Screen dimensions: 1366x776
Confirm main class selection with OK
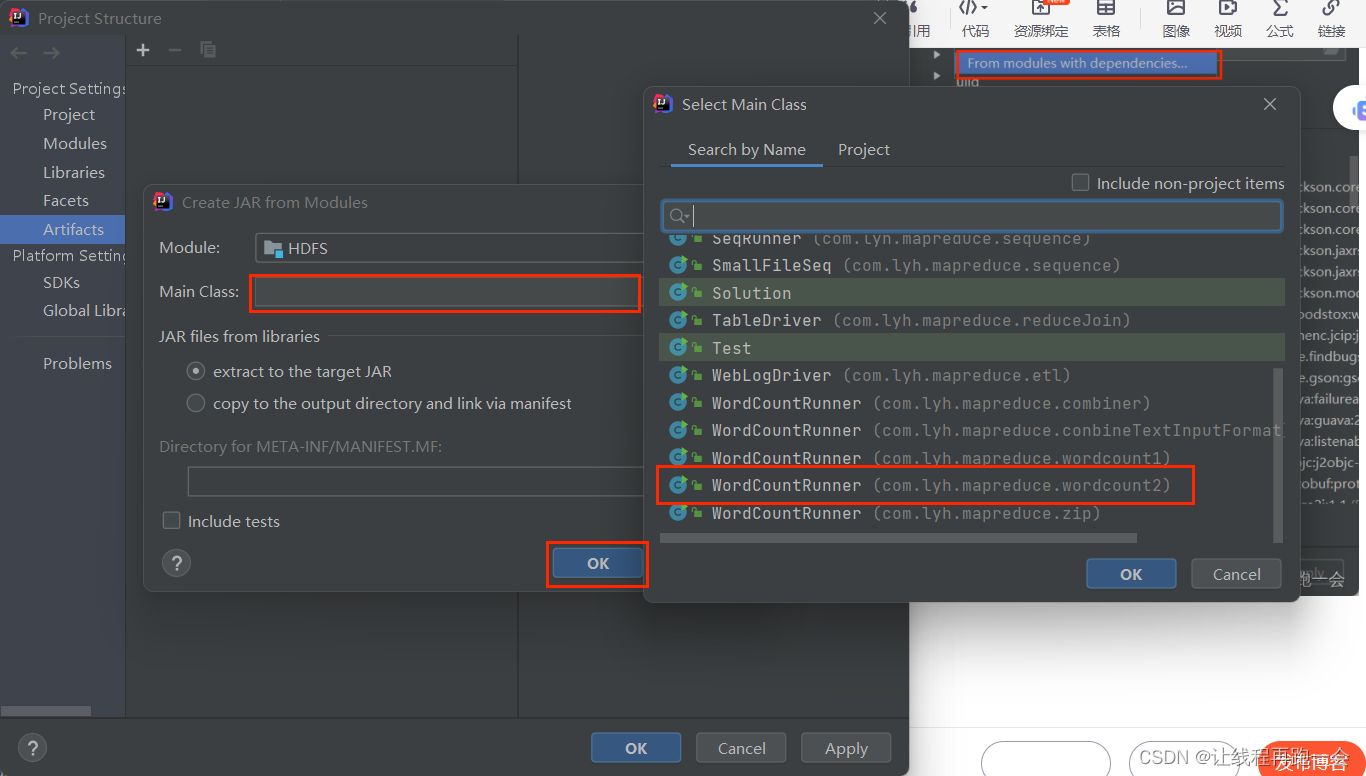[x=1131, y=573]
